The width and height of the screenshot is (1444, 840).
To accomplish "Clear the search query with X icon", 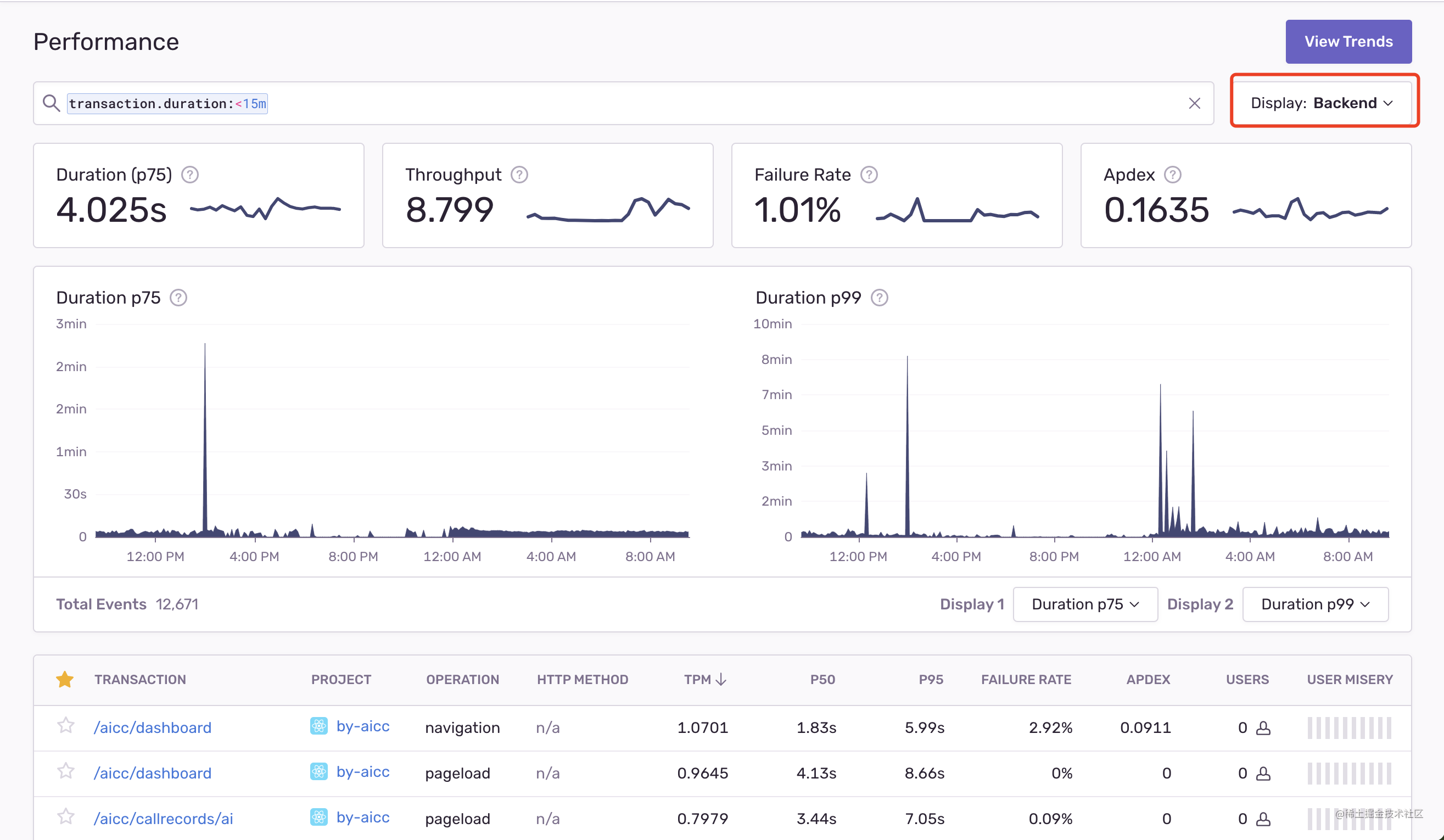I will (1194, 103).
